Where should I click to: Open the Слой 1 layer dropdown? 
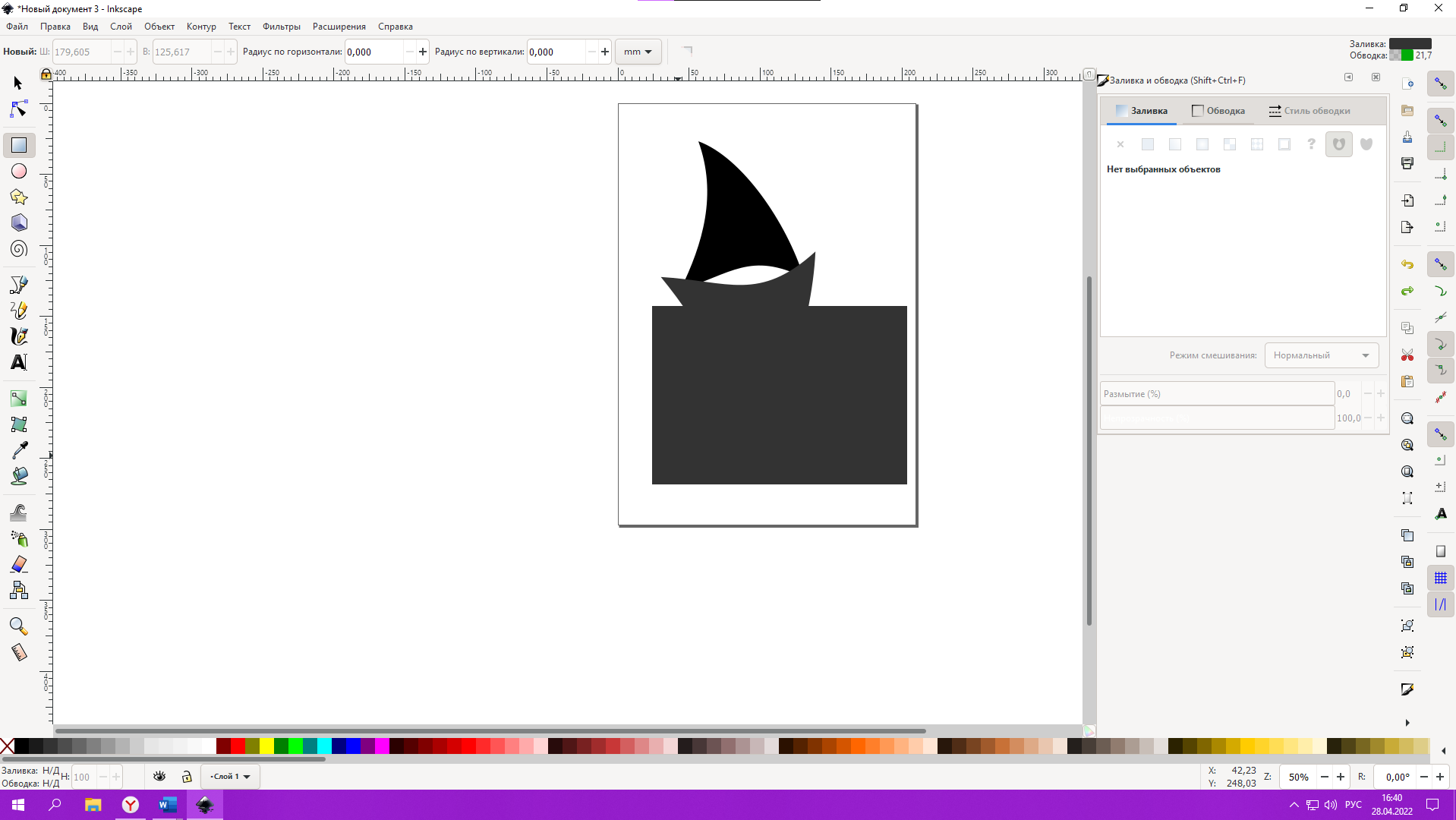point(230,777)
